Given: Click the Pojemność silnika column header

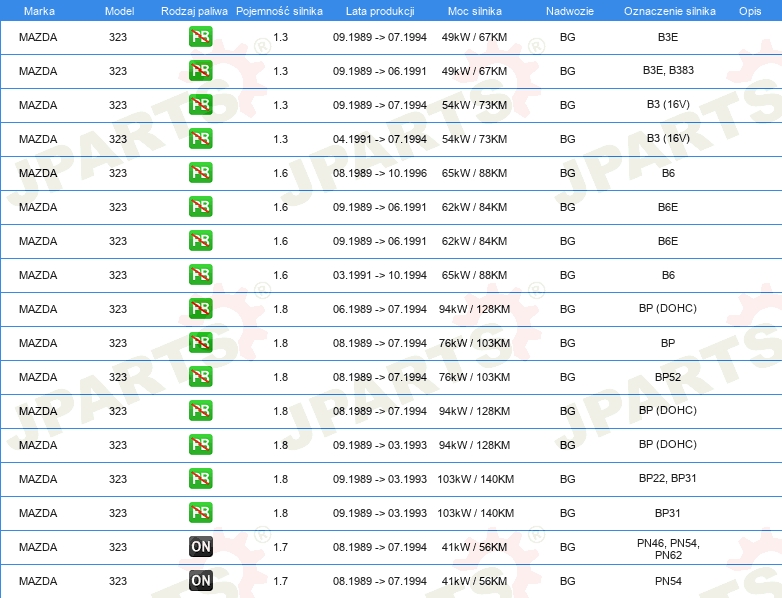Looking at the screenshot, I should pos(279,11).
